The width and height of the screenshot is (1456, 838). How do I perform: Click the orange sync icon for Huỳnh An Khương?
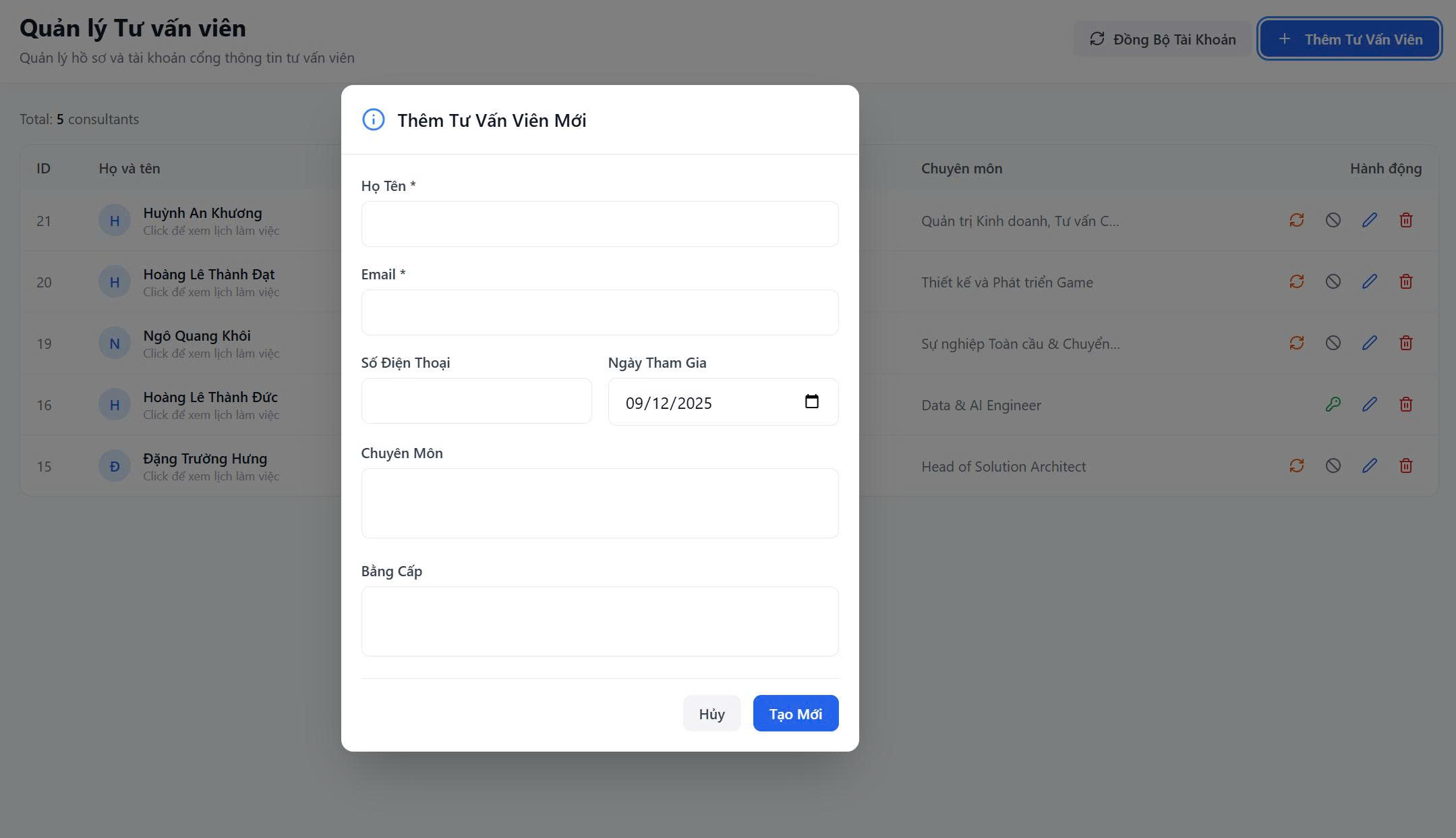pyautogui.click(x=1296, y=221)
